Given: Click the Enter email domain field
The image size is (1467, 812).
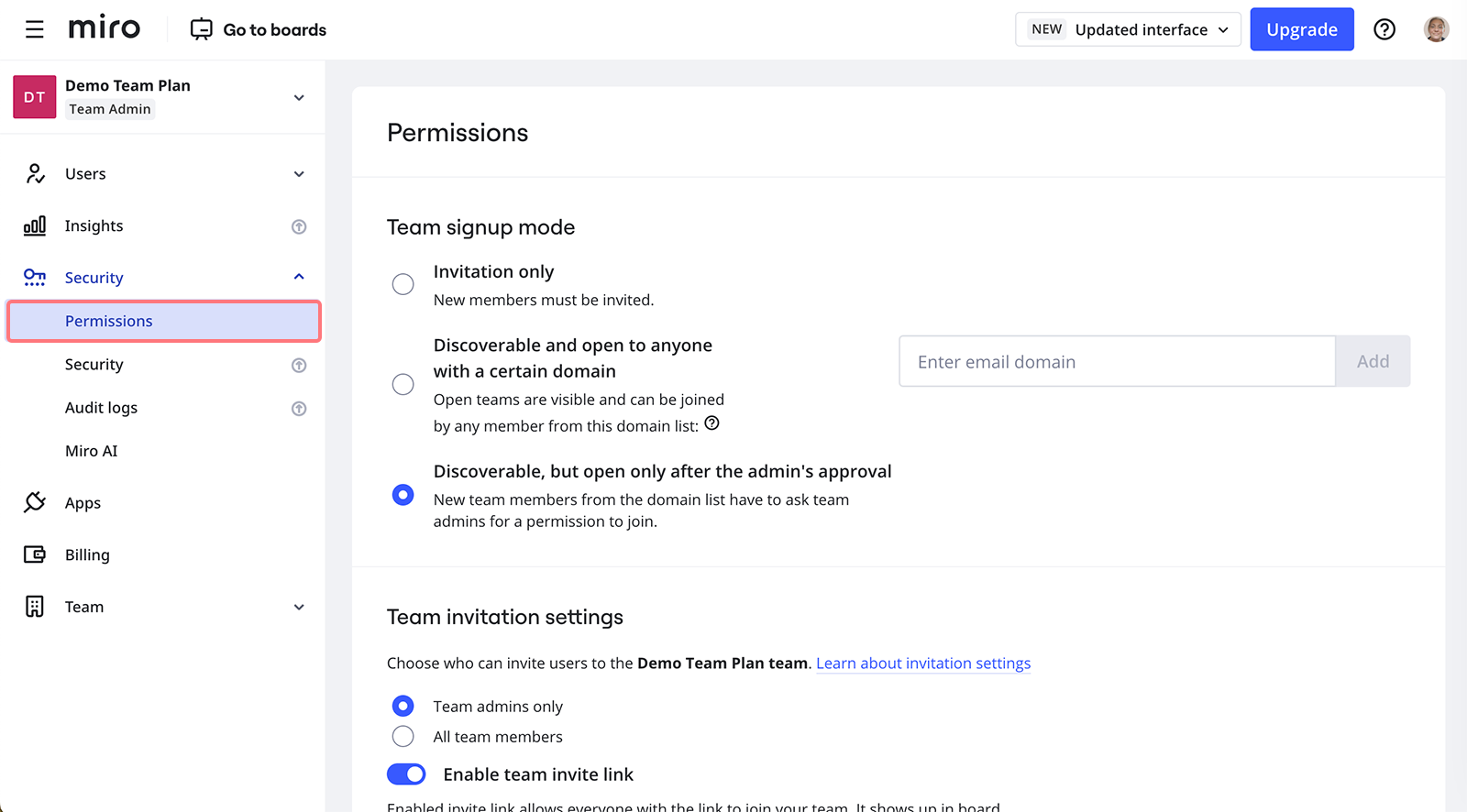Looking at the screenshot, I should 1116,362.
